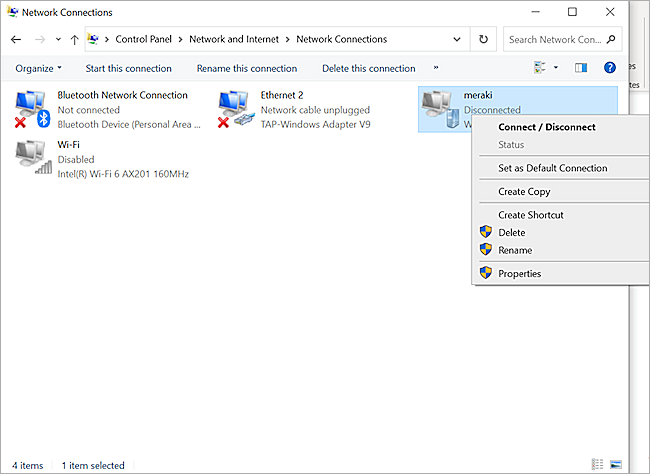650x474 pixels.
Task: Click the Ethernet 2 label
Action: click(281, 95)
